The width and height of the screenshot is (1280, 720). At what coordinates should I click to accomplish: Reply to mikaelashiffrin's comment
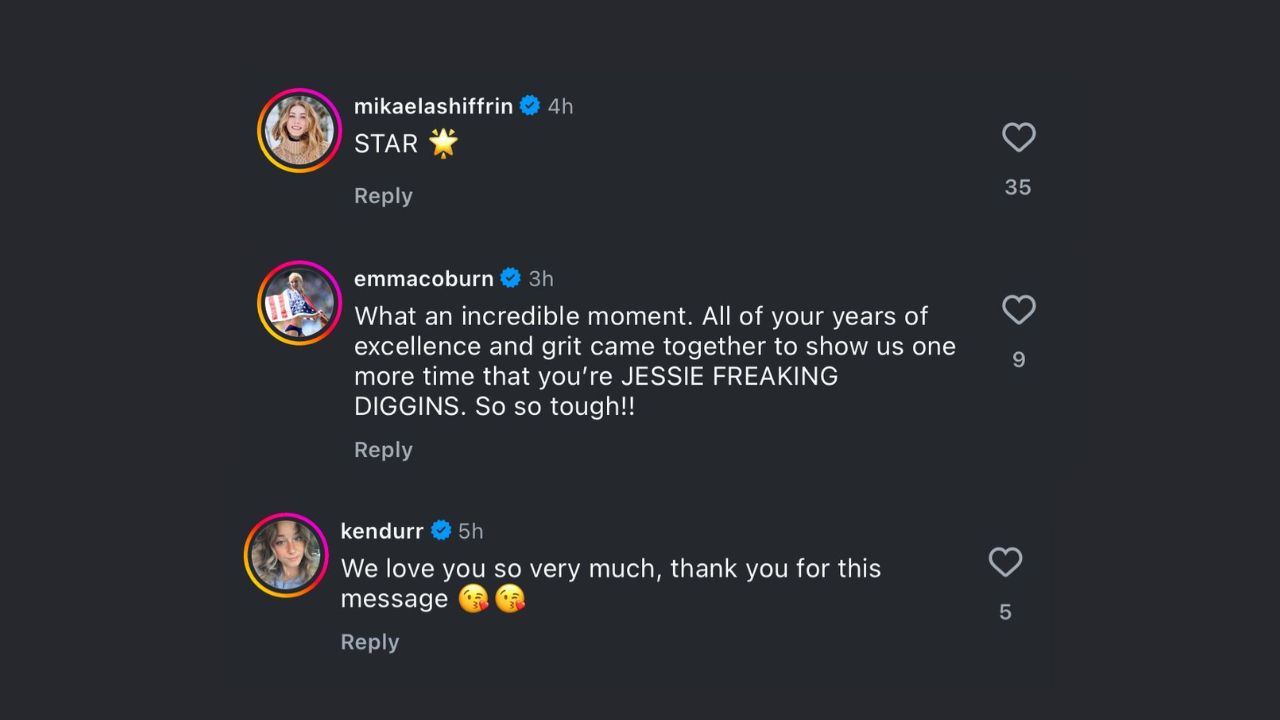tap(383, 196)
